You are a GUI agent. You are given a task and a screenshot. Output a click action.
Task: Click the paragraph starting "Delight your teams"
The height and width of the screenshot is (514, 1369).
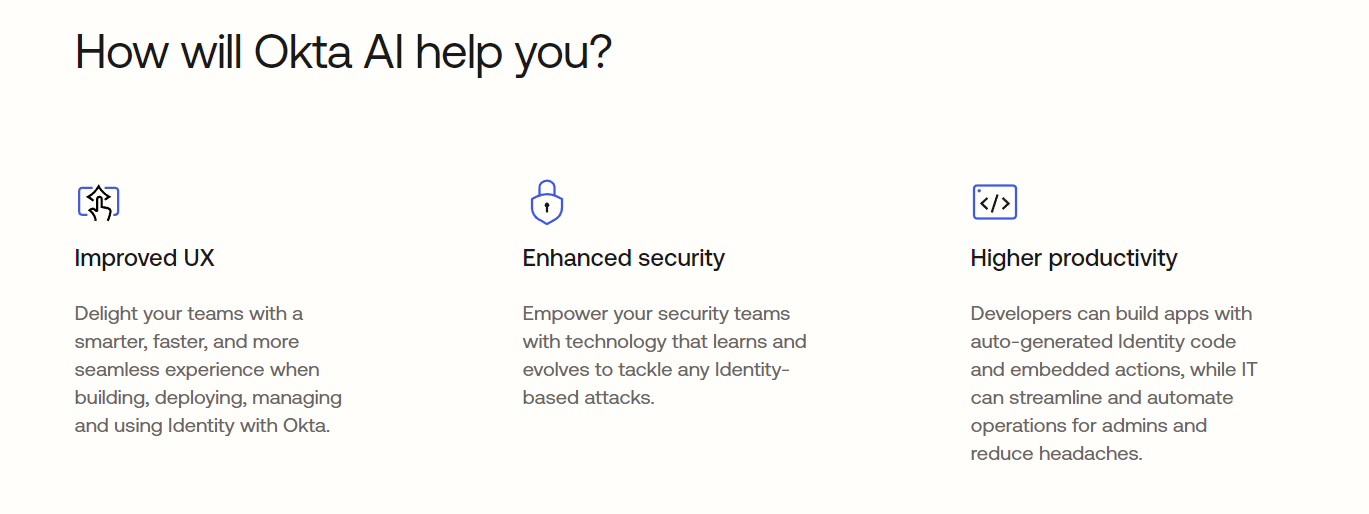208,369
